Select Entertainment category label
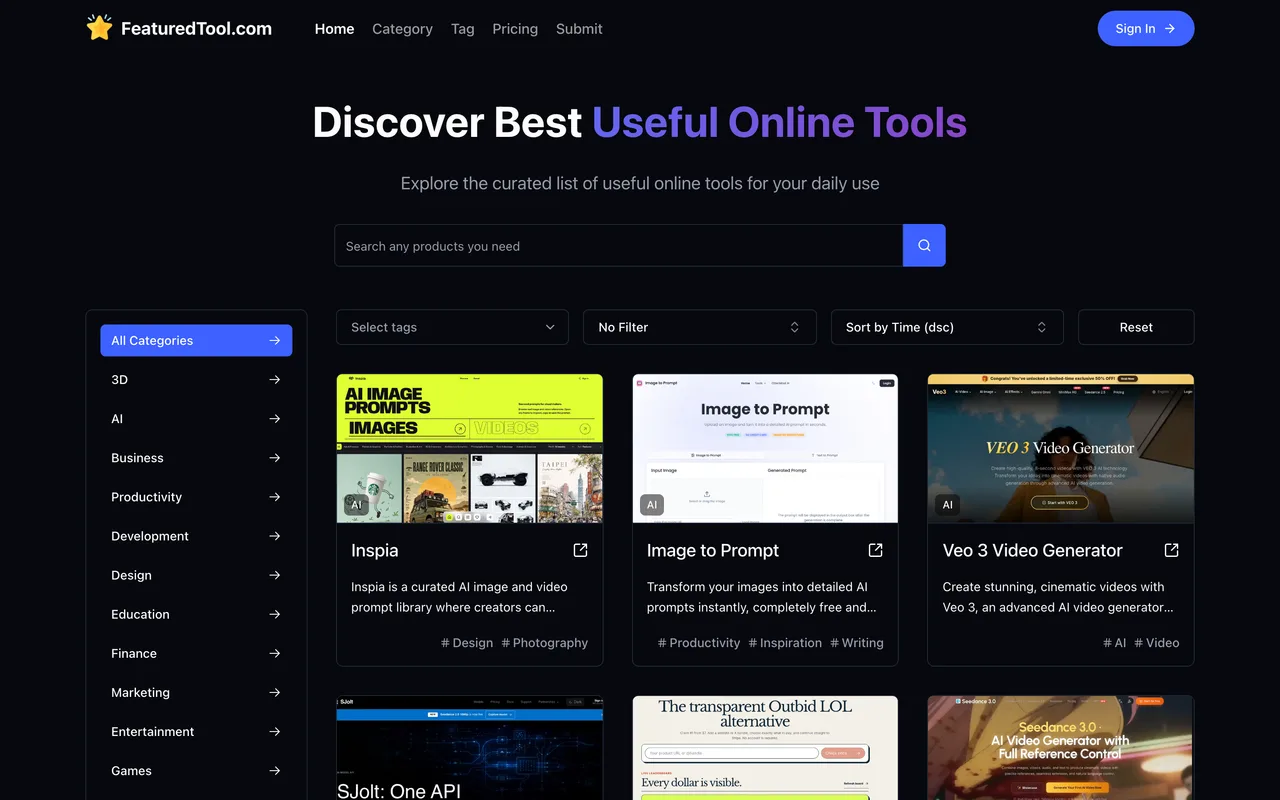 tap(152, 731)
